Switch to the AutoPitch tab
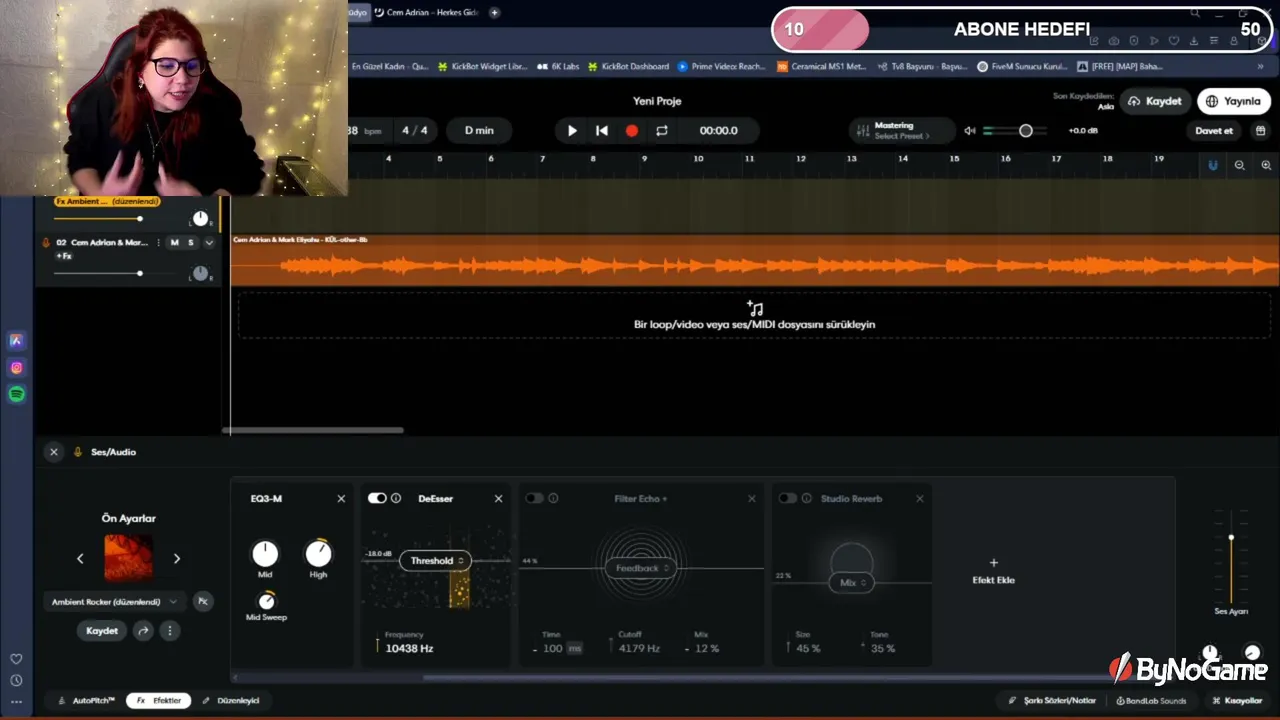This screenshot has height=720, width=1280. [x=87, y=701]
